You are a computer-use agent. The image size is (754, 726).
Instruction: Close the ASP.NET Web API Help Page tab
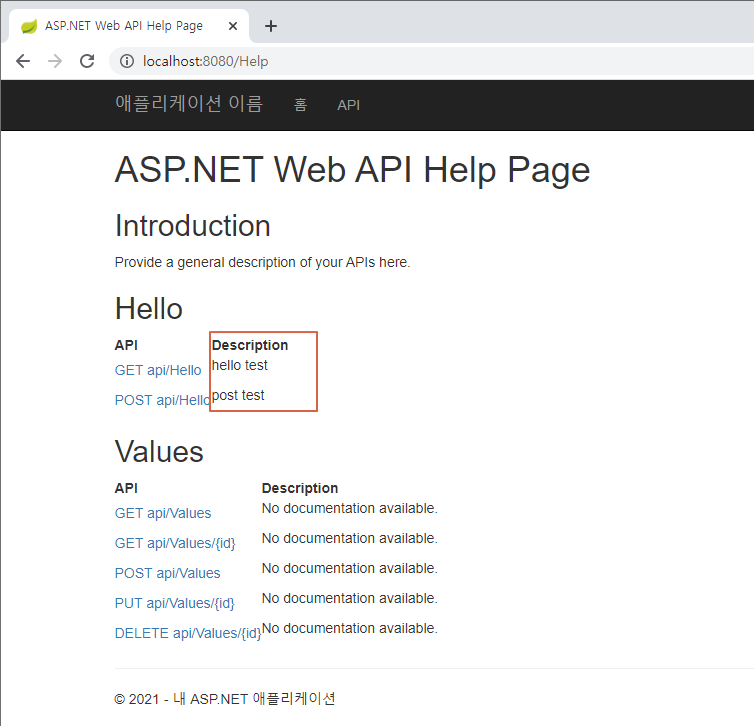point(233,26)
